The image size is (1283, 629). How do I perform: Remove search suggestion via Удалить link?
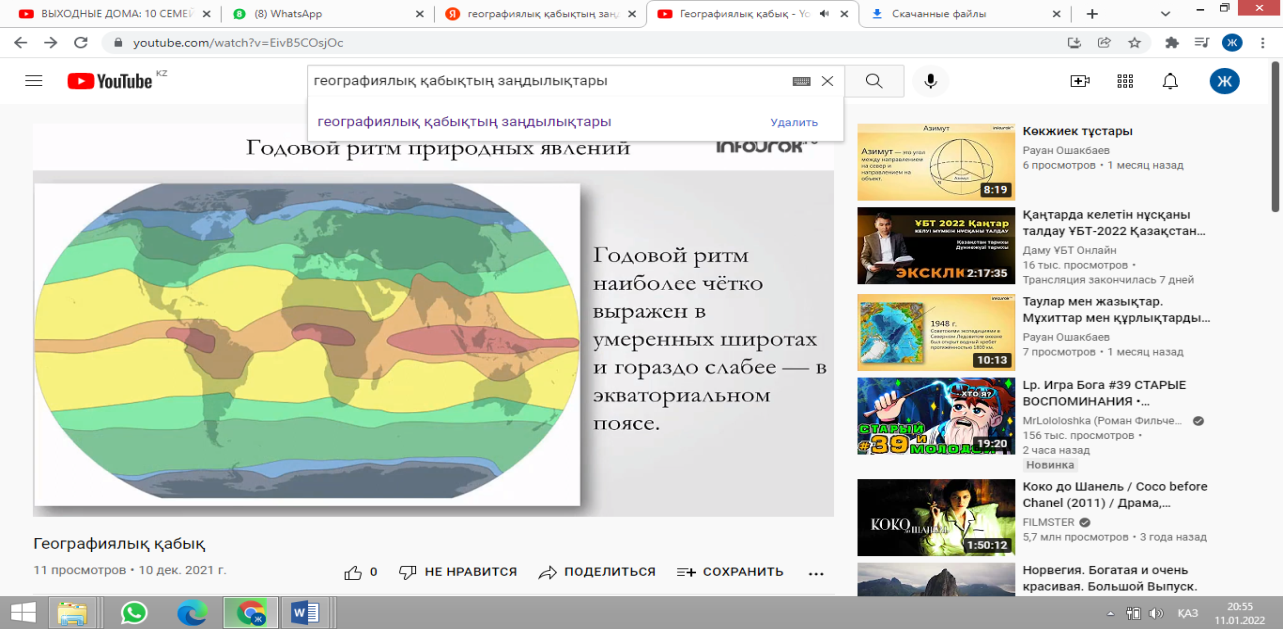coord(794,122)
